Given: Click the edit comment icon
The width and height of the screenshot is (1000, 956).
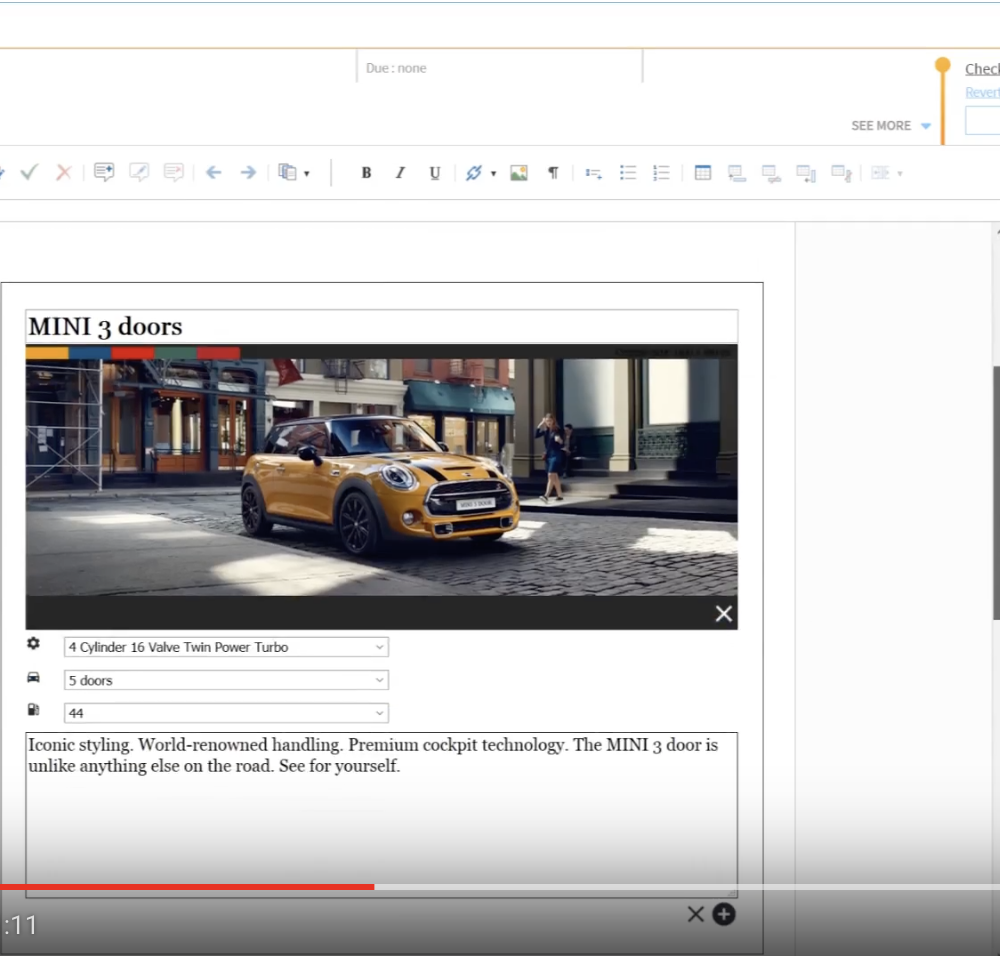Looking at the screenshot, I should 139,172.
